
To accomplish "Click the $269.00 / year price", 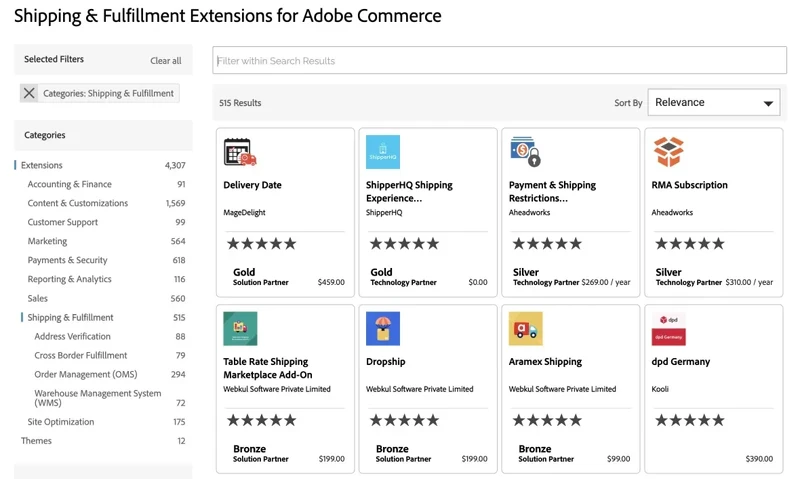I will (x=606, y=282).
